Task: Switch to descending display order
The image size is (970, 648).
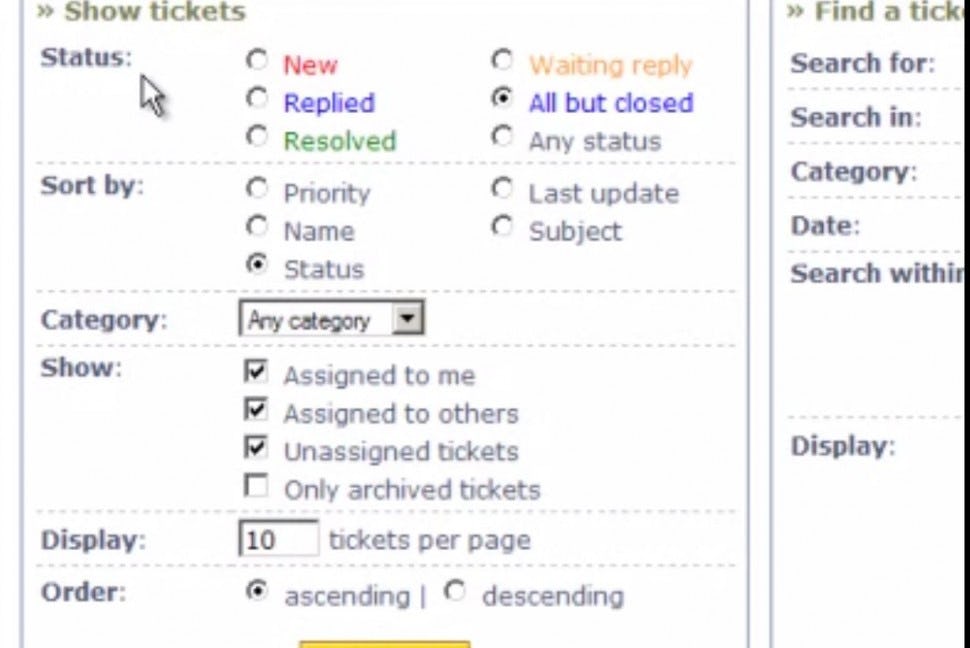Action: 455,590
